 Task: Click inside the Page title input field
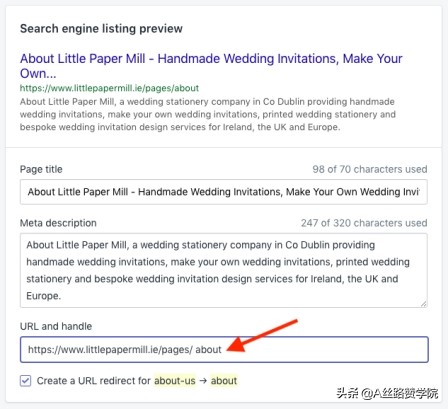[224, 192]
